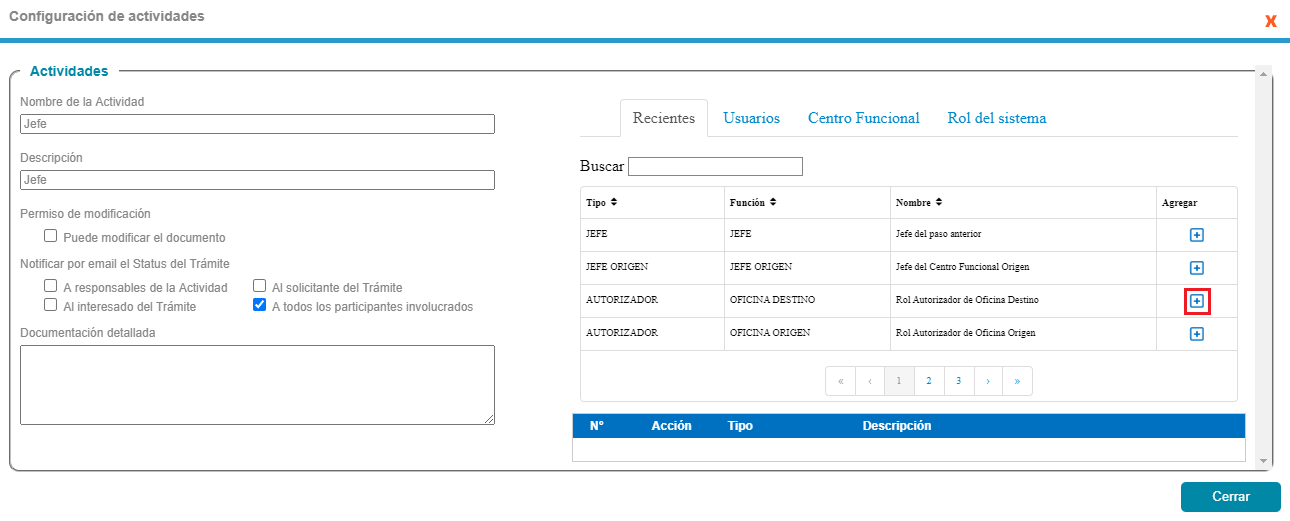Enable Puede modificar el documento checkbox
Image resolution: width=1290 pixels, height=521 pixels.
click(50, 237)
